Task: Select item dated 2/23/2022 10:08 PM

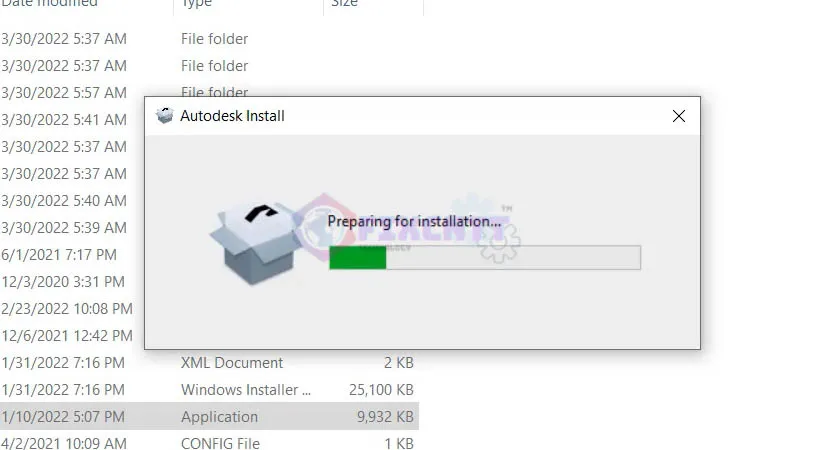Action: pos(67,309)
